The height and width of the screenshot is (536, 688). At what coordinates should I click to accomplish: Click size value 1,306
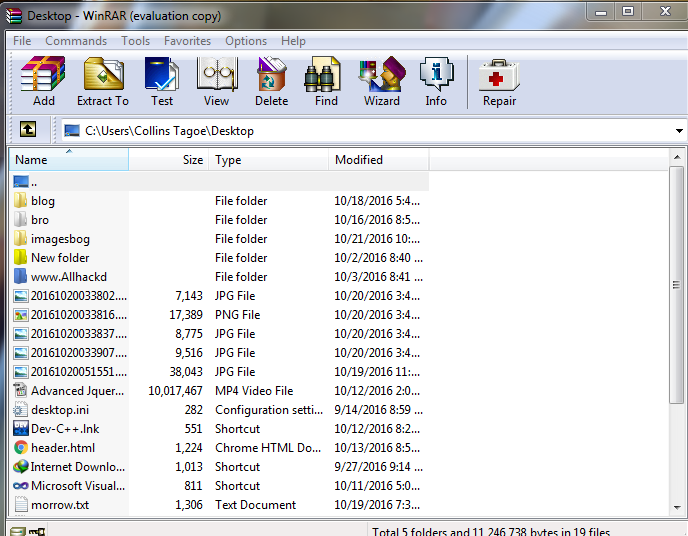click(189, 504)
